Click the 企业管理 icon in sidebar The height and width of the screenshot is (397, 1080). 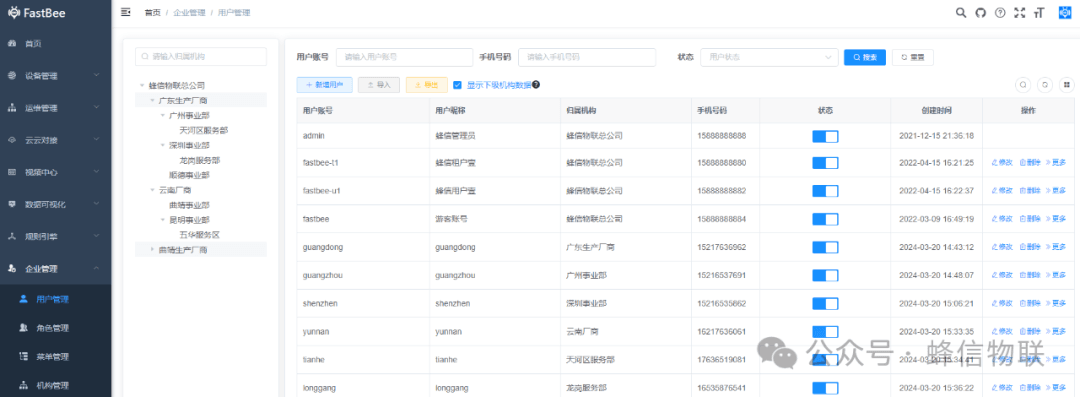[x=12, y=269]
